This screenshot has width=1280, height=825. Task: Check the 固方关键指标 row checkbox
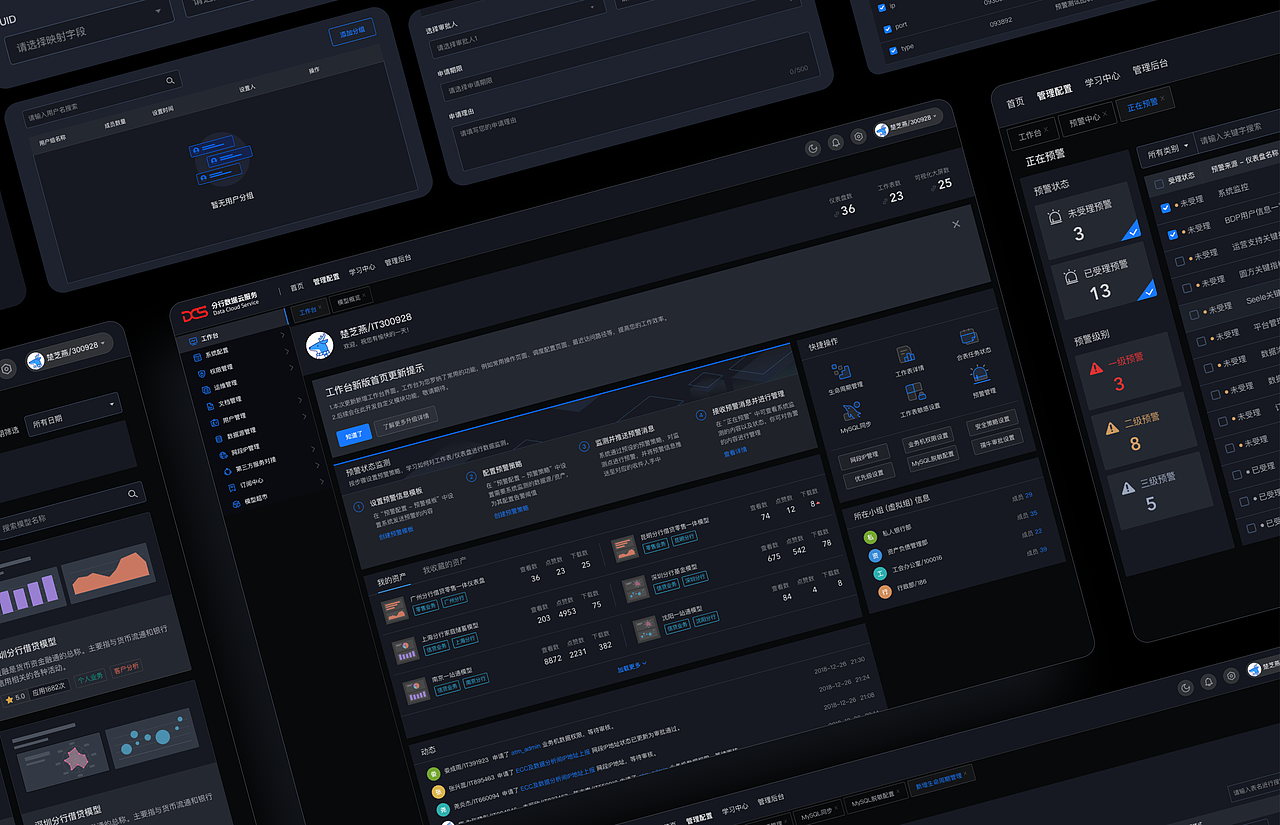(1187, 288)
